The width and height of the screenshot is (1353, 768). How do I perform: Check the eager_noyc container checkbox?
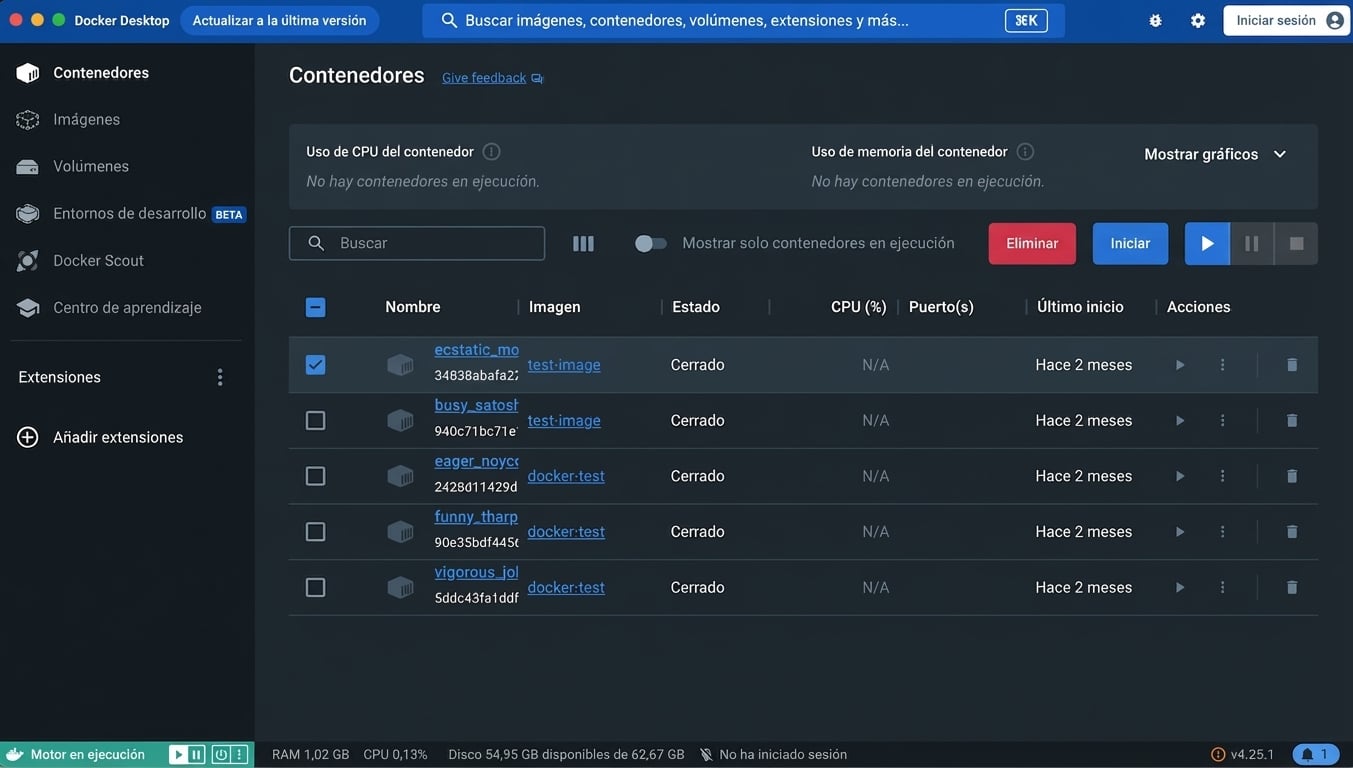tap(315, 476)
